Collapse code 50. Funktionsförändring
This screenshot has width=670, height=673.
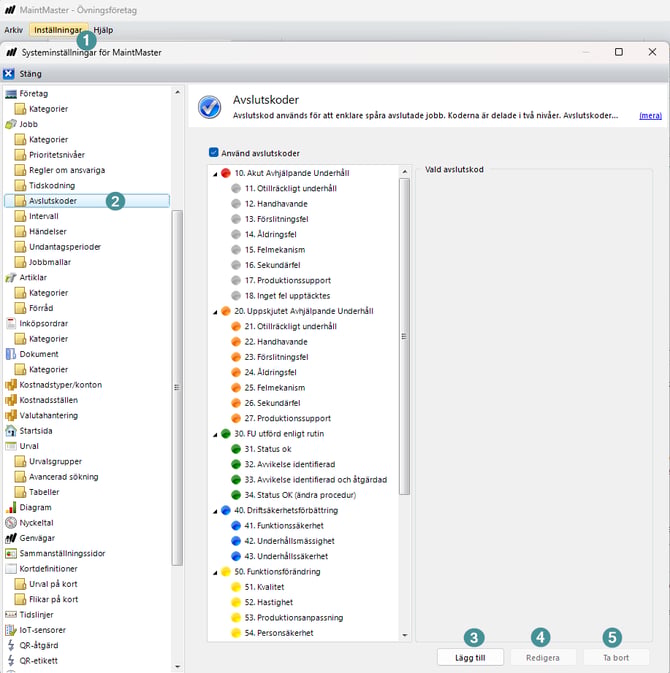(x=215, y=573)
